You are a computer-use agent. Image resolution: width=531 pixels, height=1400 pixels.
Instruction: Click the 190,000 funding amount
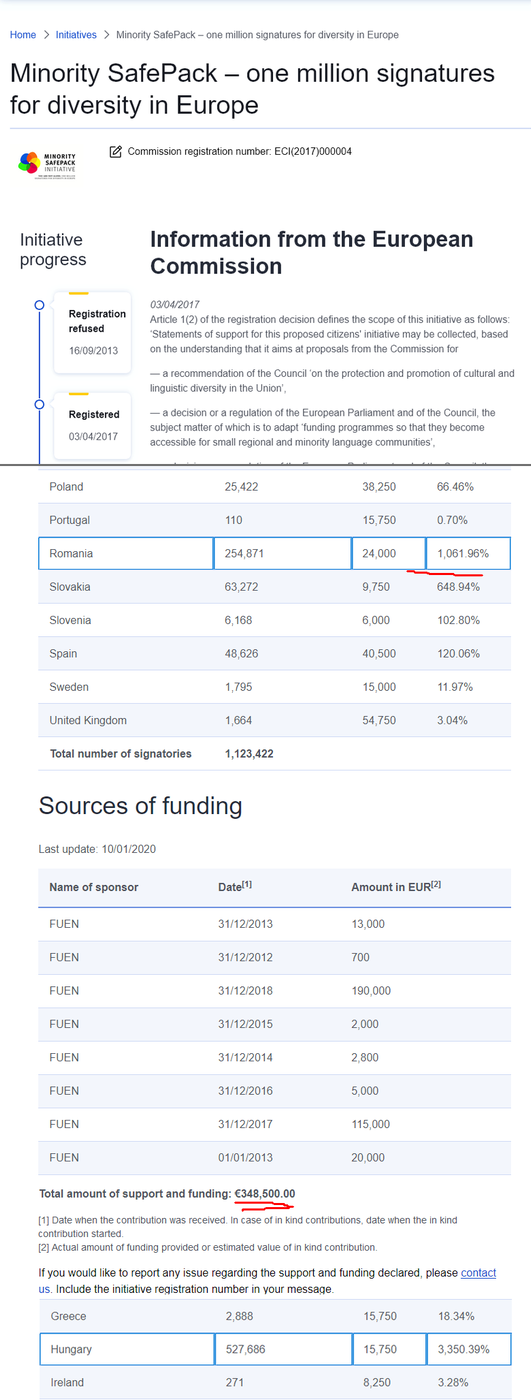pos(371,991)
